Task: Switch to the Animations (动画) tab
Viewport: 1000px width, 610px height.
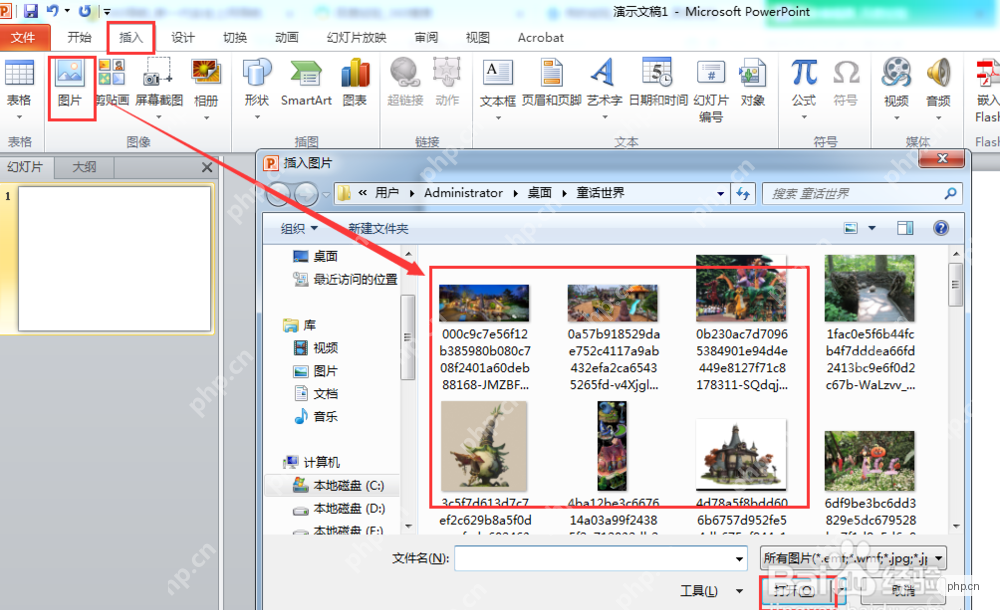Action: click(286, 38)
